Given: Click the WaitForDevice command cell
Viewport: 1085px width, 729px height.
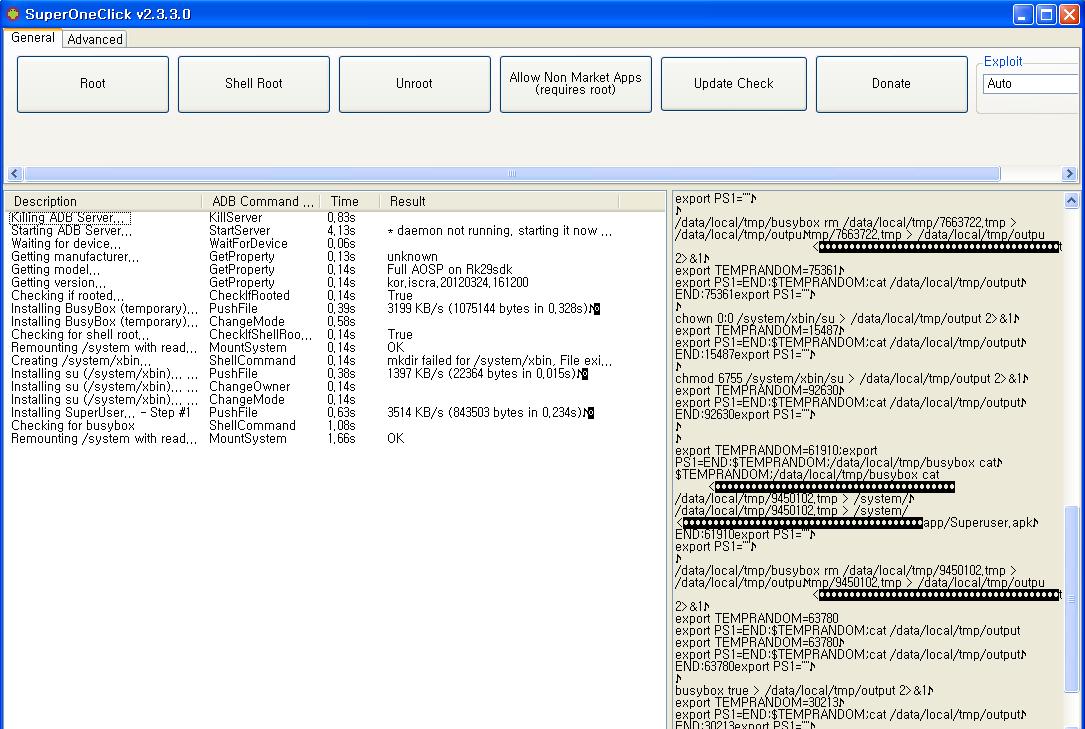Looking at the screenshot, I should click(x=248, y=243).
